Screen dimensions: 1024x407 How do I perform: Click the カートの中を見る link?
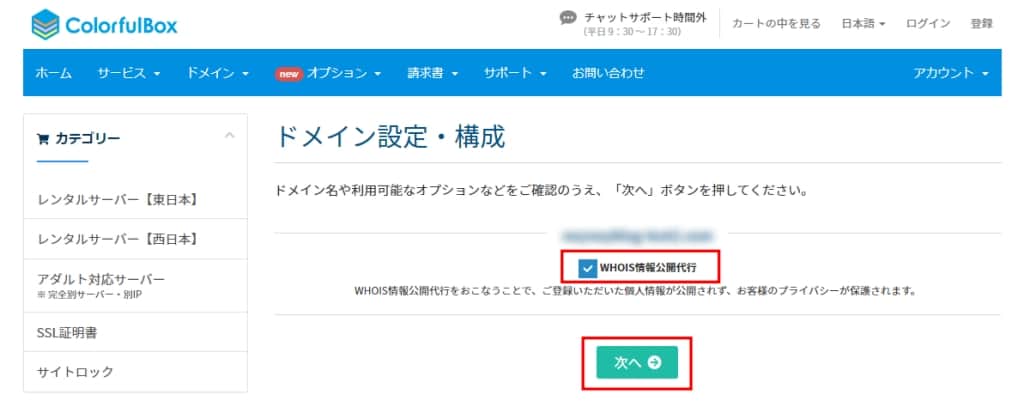click(776, 24)
